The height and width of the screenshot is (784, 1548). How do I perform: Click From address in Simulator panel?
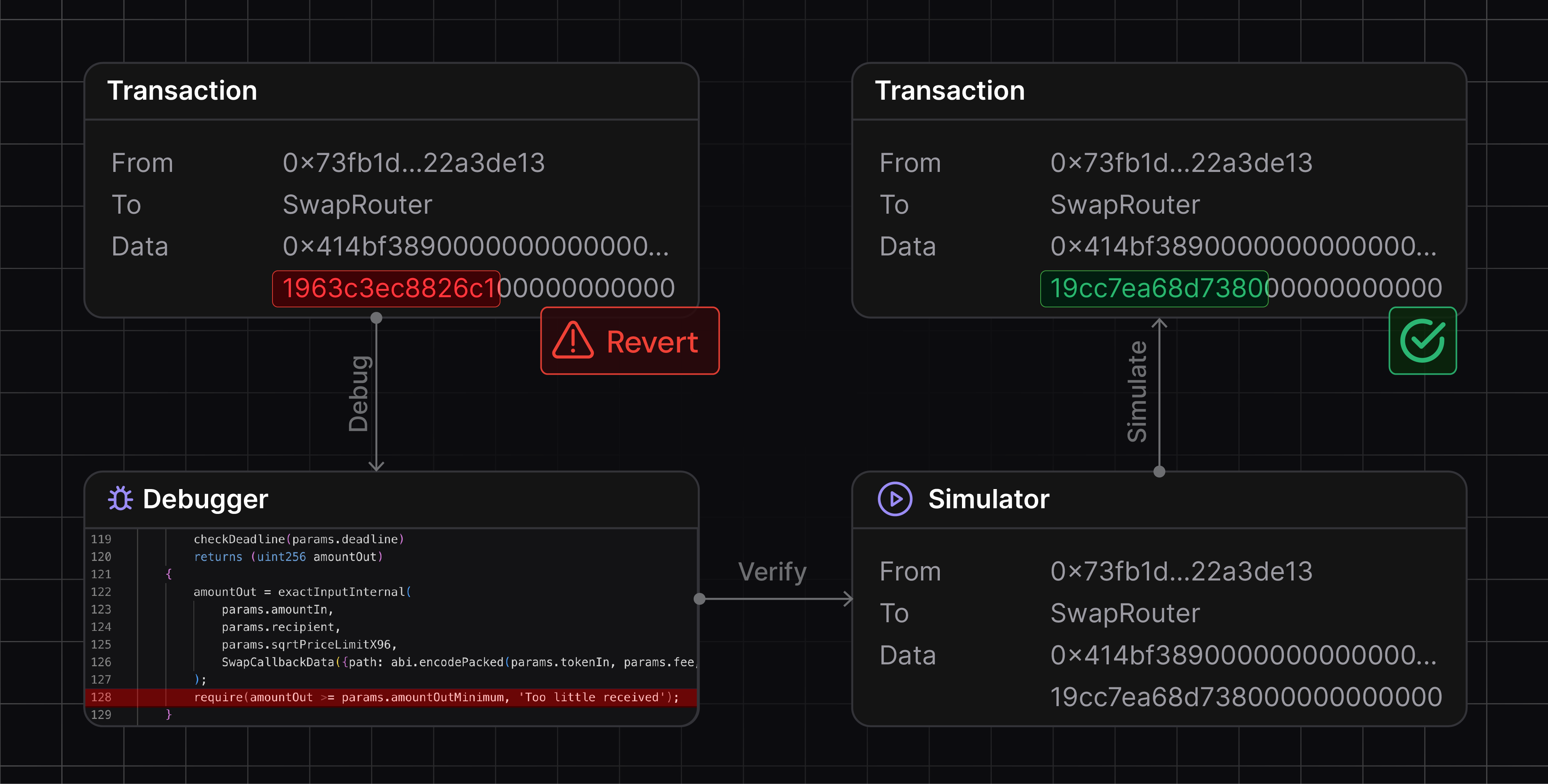[1181, 572]
